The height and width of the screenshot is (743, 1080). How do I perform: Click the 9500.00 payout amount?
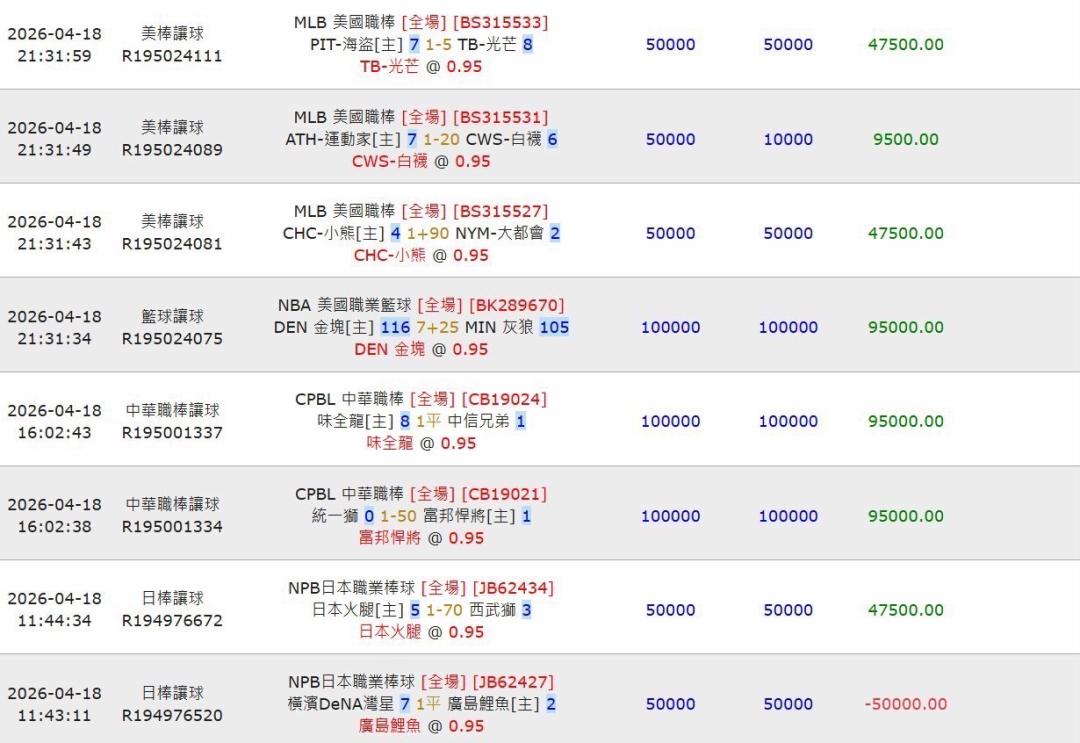tap(905, 139)
